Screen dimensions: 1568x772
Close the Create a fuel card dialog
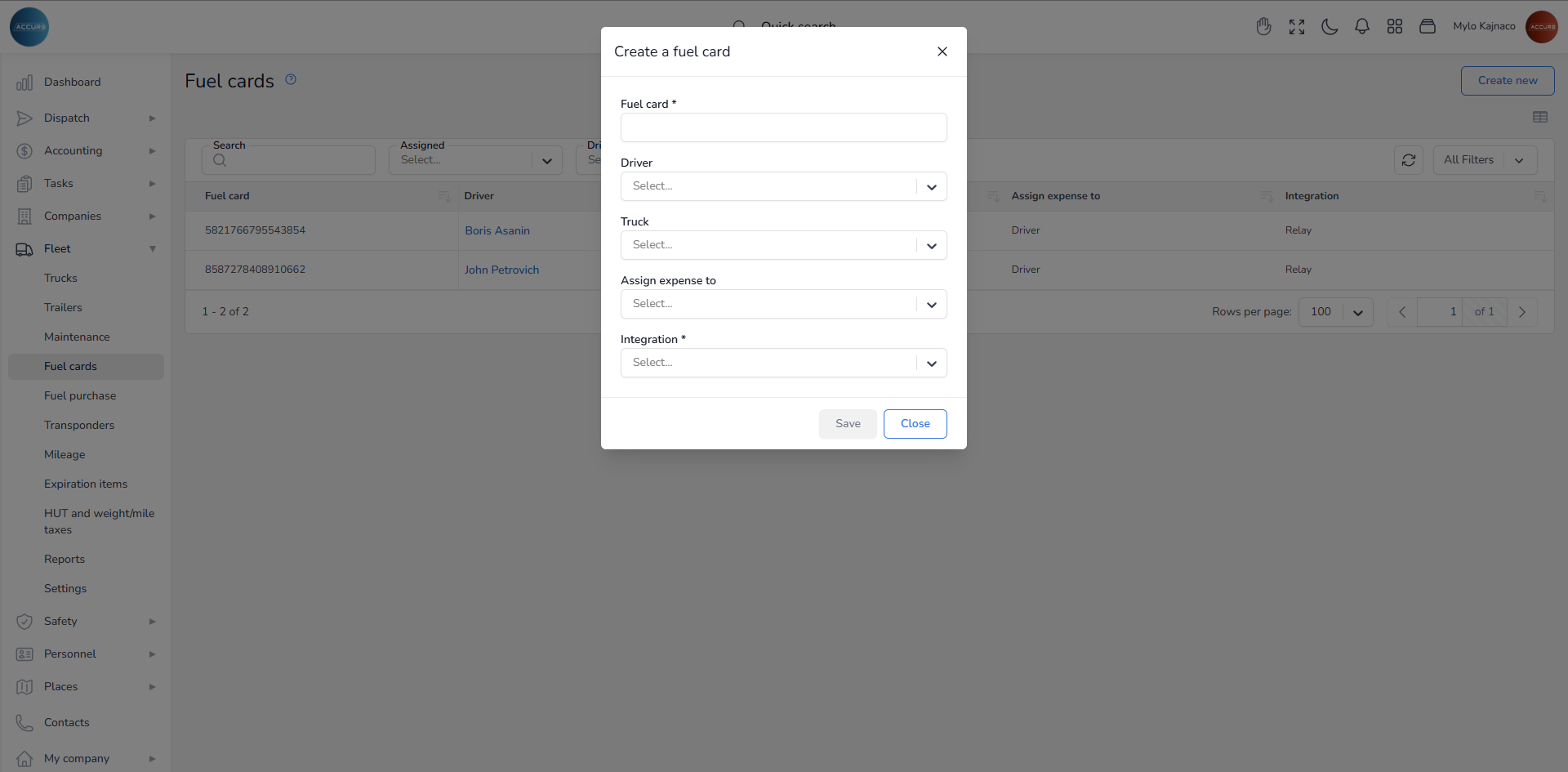point(942,51)
